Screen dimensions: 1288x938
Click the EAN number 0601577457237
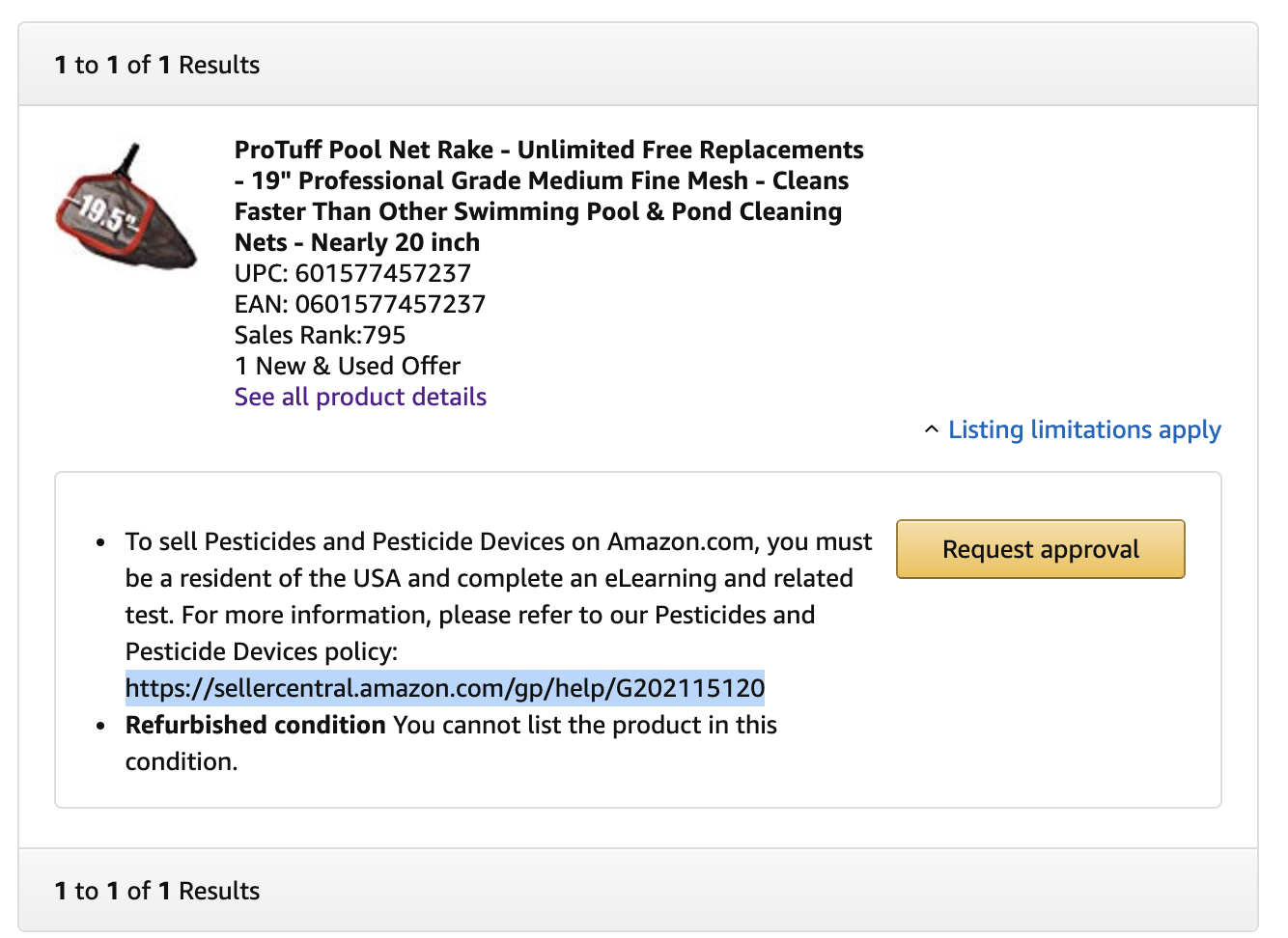(x=390, y=304)
